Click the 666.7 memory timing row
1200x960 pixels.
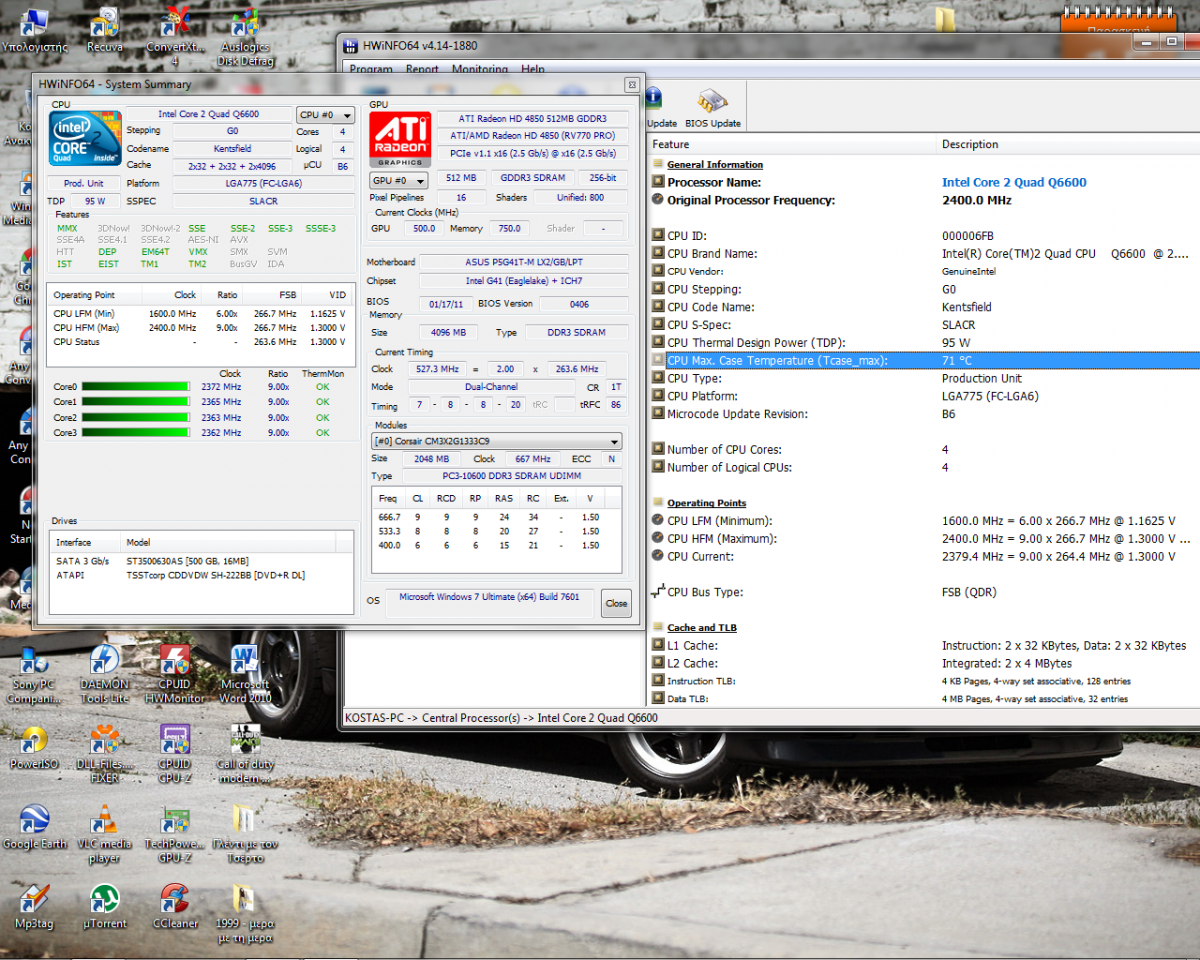(x=496, y=517)
